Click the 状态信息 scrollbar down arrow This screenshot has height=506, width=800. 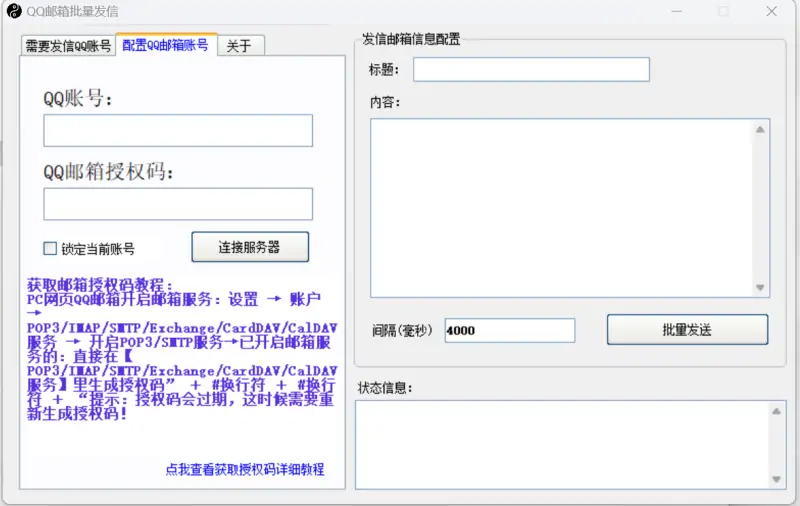777,479
